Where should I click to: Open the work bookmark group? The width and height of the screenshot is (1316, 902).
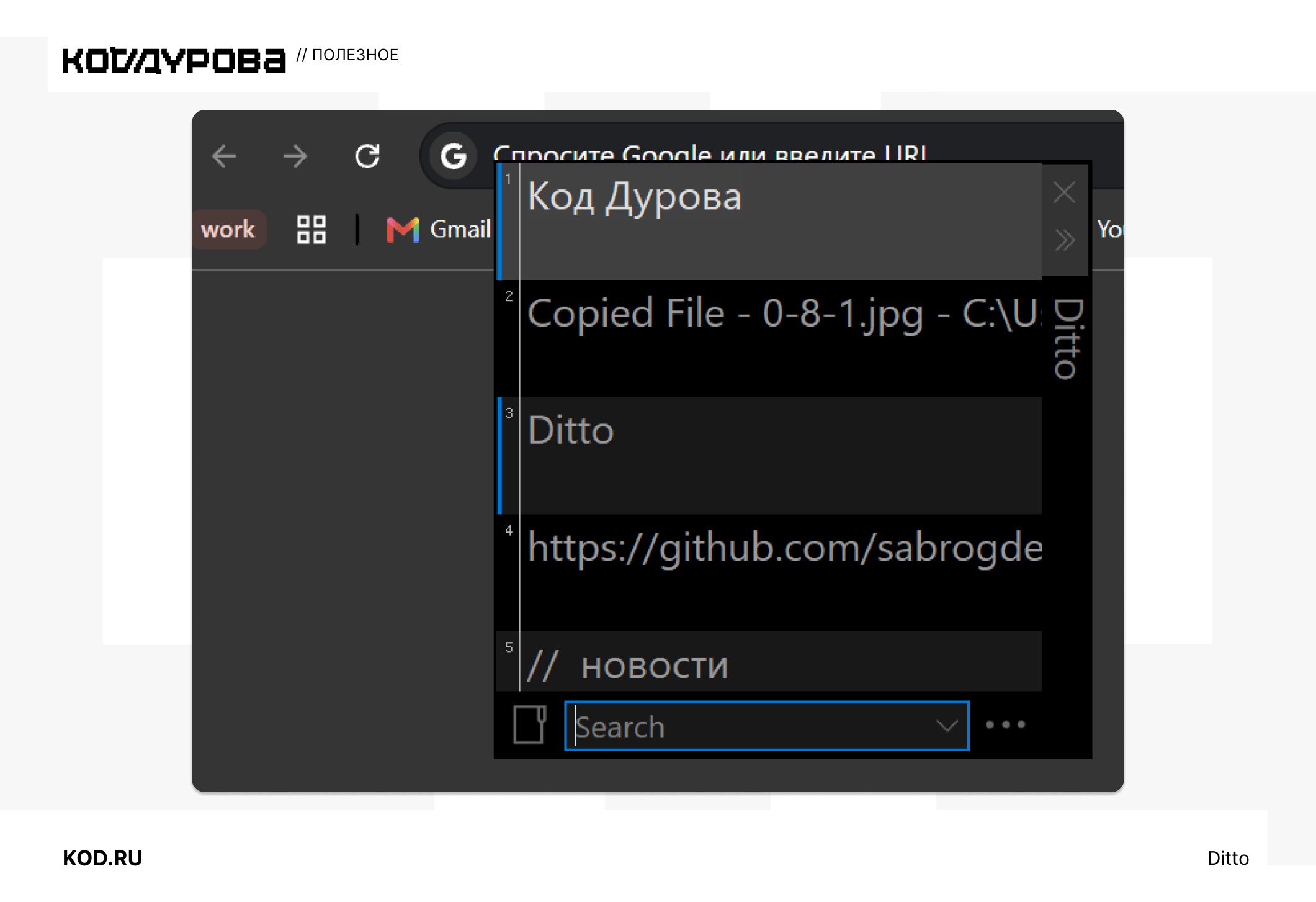(228, 230)
